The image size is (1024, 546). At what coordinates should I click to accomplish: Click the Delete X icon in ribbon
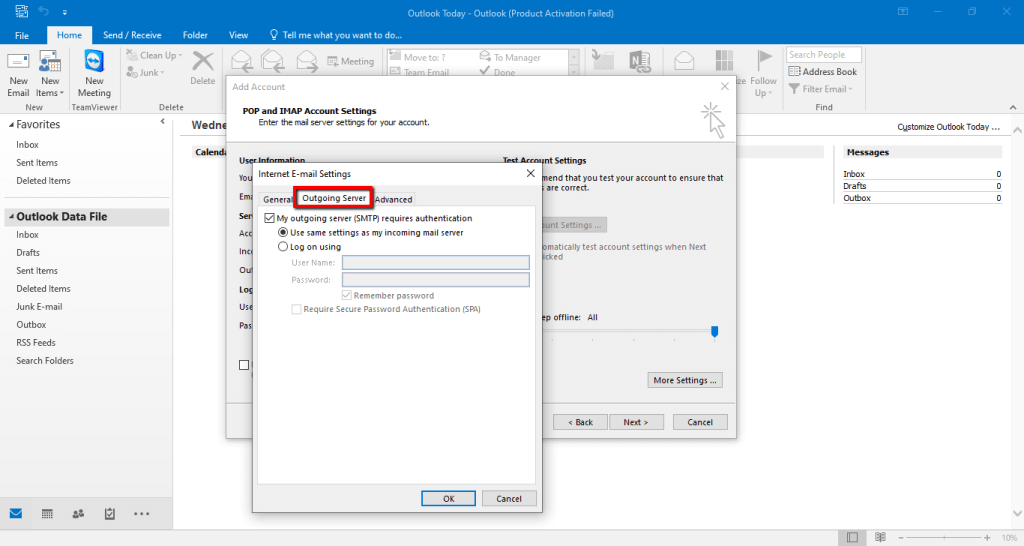coord(202,62)
